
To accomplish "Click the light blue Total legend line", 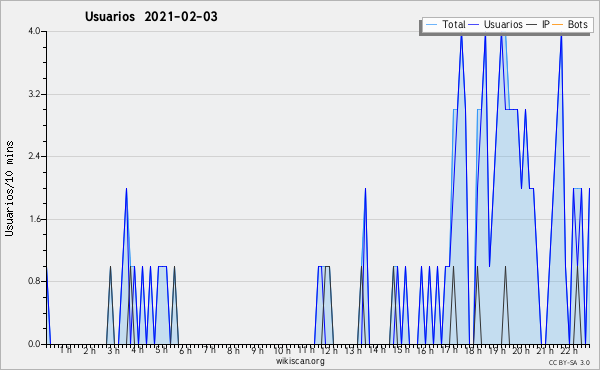I will [431, 25].
